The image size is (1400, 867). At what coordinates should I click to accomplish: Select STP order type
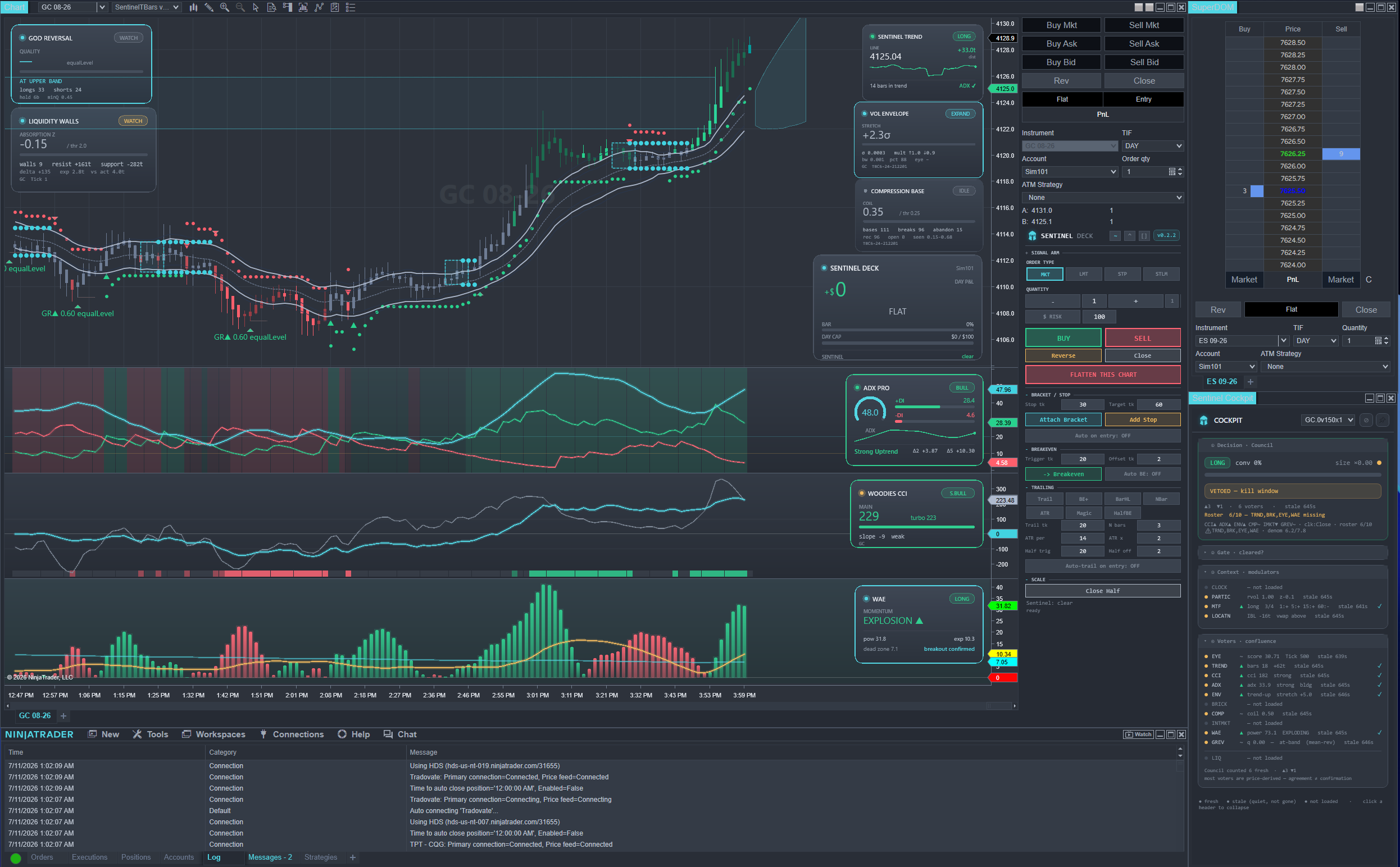tap(1122, 274)
